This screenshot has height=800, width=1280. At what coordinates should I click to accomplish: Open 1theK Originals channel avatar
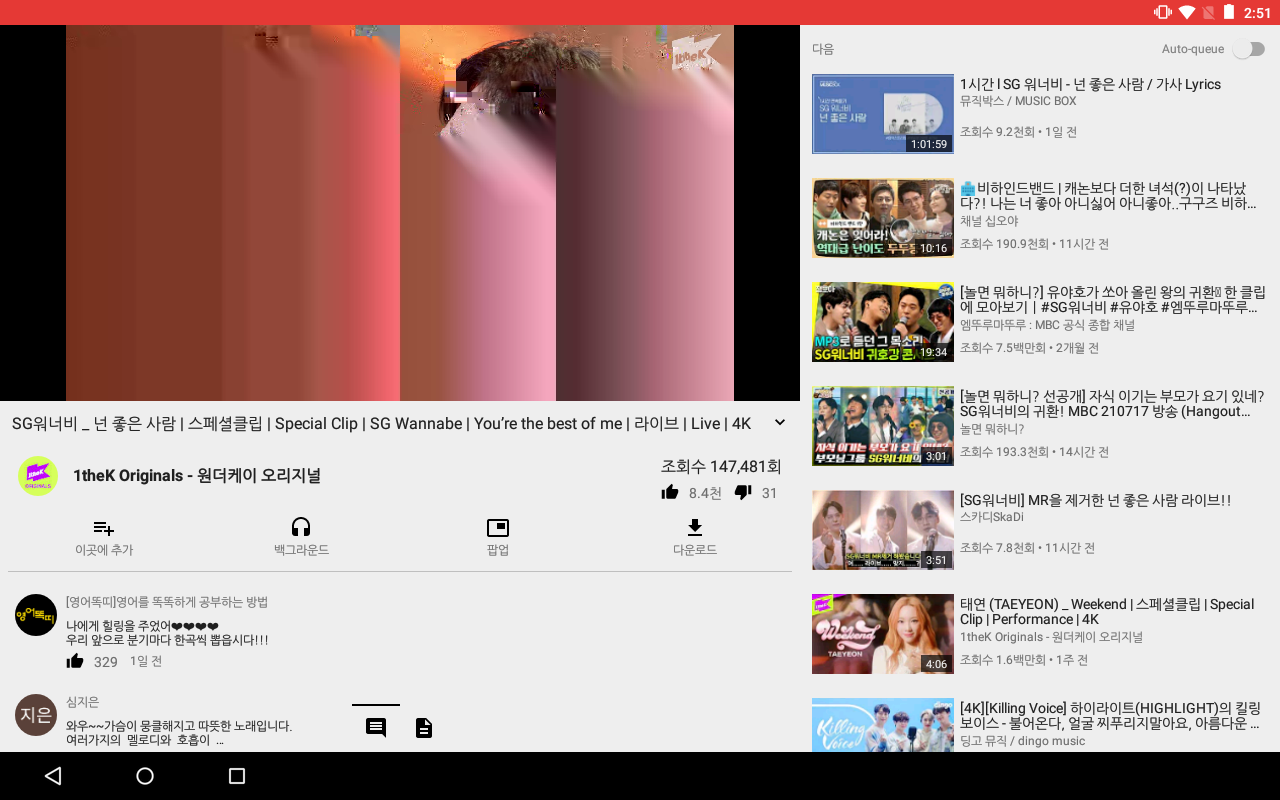[x=37, y=475]
